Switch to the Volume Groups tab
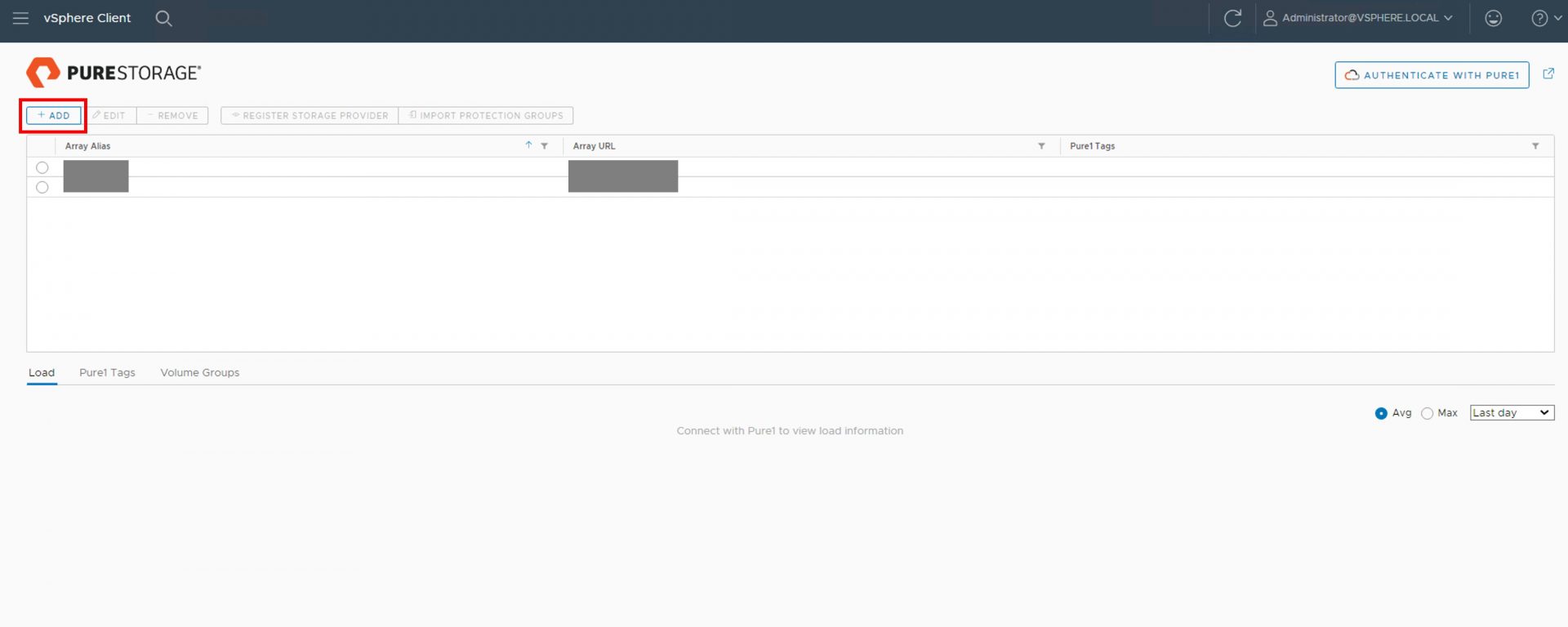1568x627 pixels. click(199, 372)
